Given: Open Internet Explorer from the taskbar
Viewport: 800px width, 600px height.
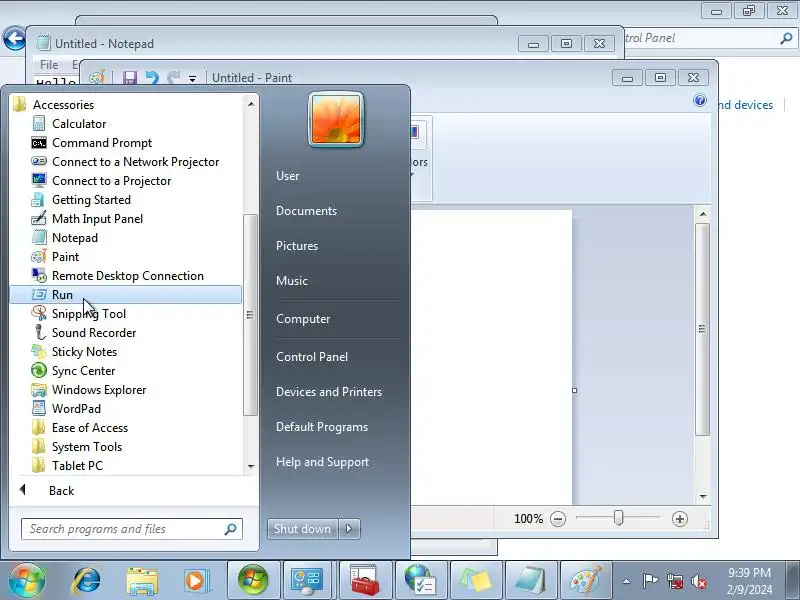Looking at the screenshot, I should [87, 581].
